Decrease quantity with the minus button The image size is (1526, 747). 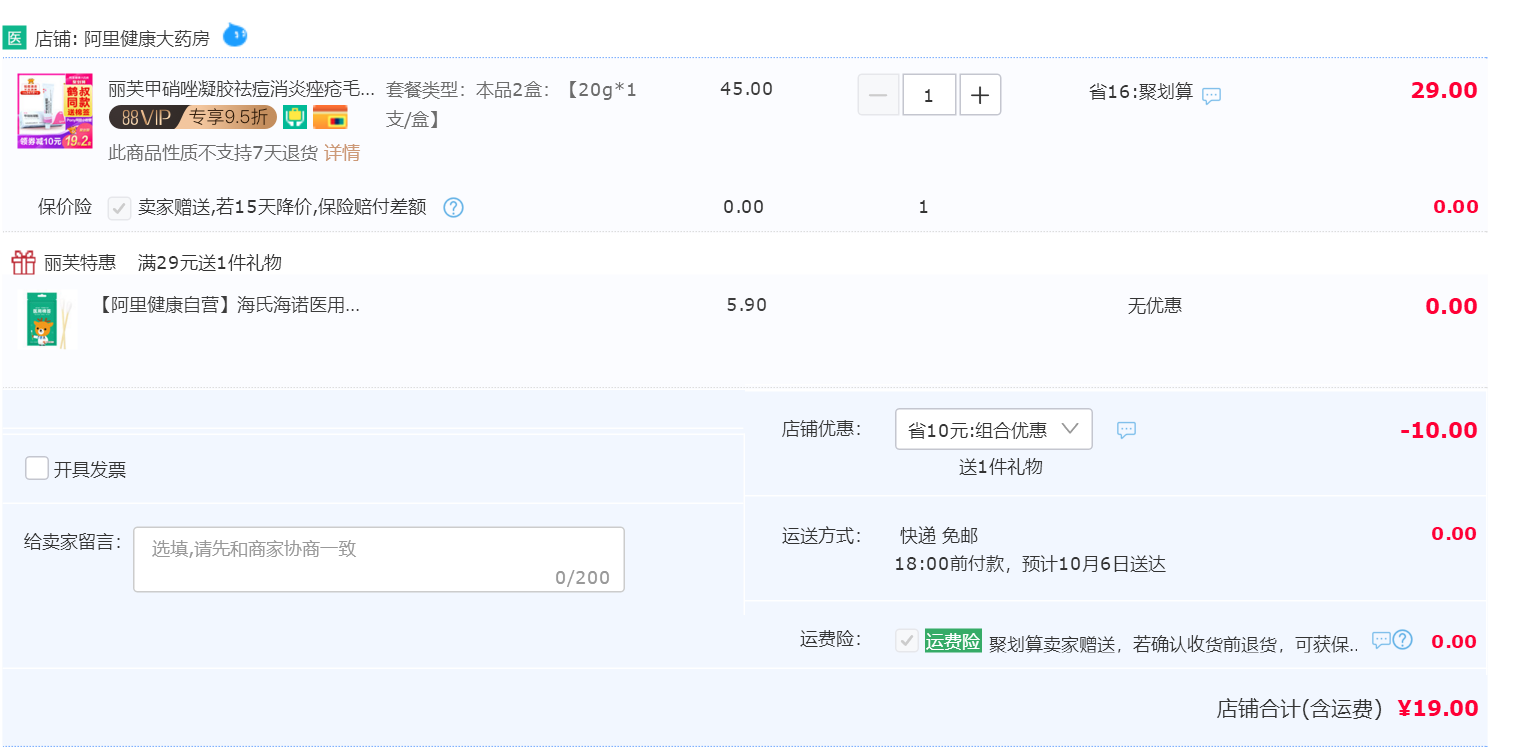tap(878, 95)
